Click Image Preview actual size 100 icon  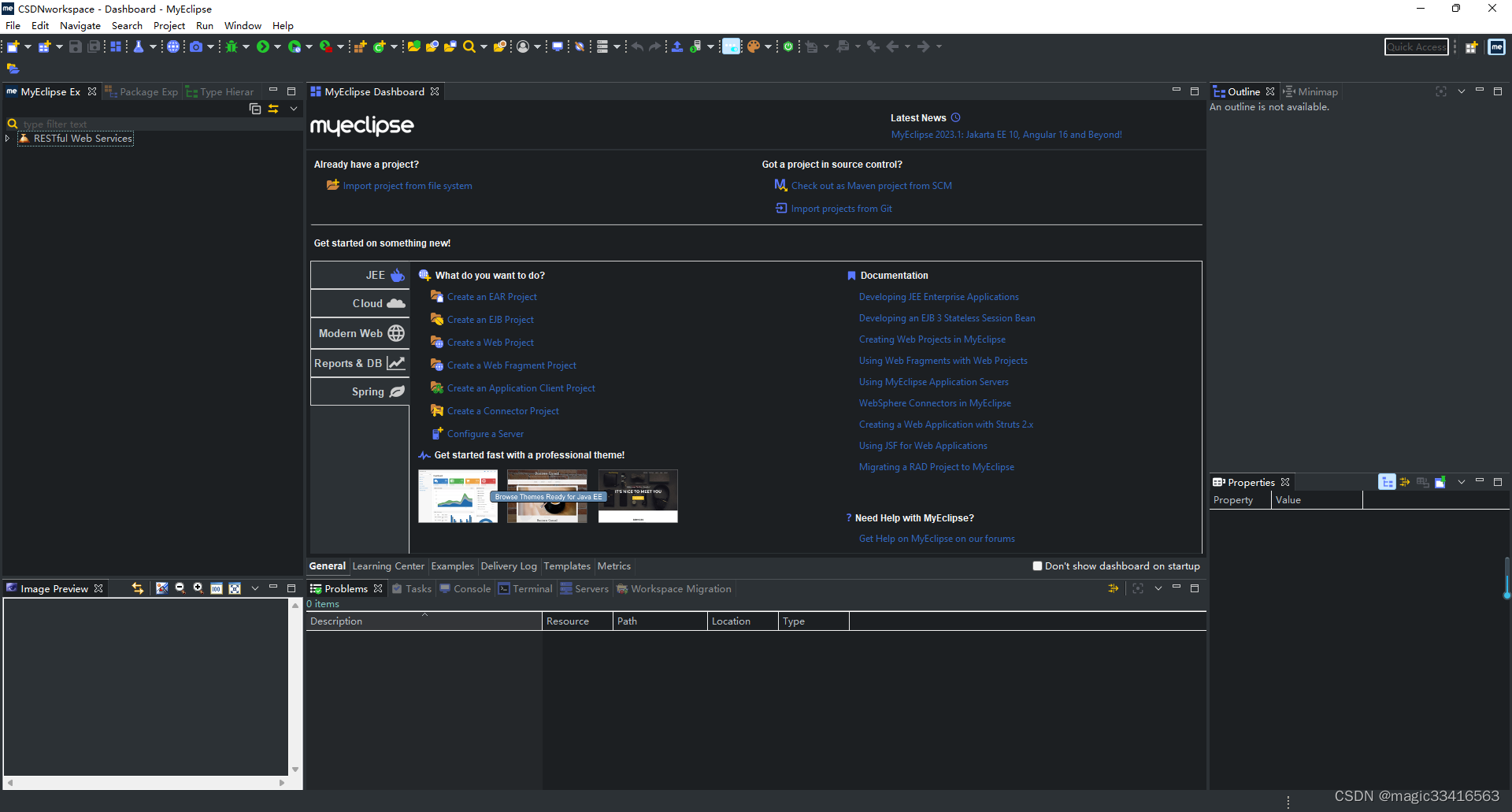[x=216, y=588]
